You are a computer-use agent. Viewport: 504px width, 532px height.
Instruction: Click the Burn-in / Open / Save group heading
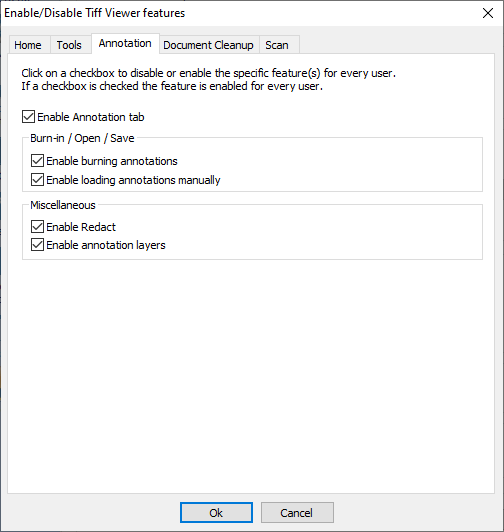(82, 138)
